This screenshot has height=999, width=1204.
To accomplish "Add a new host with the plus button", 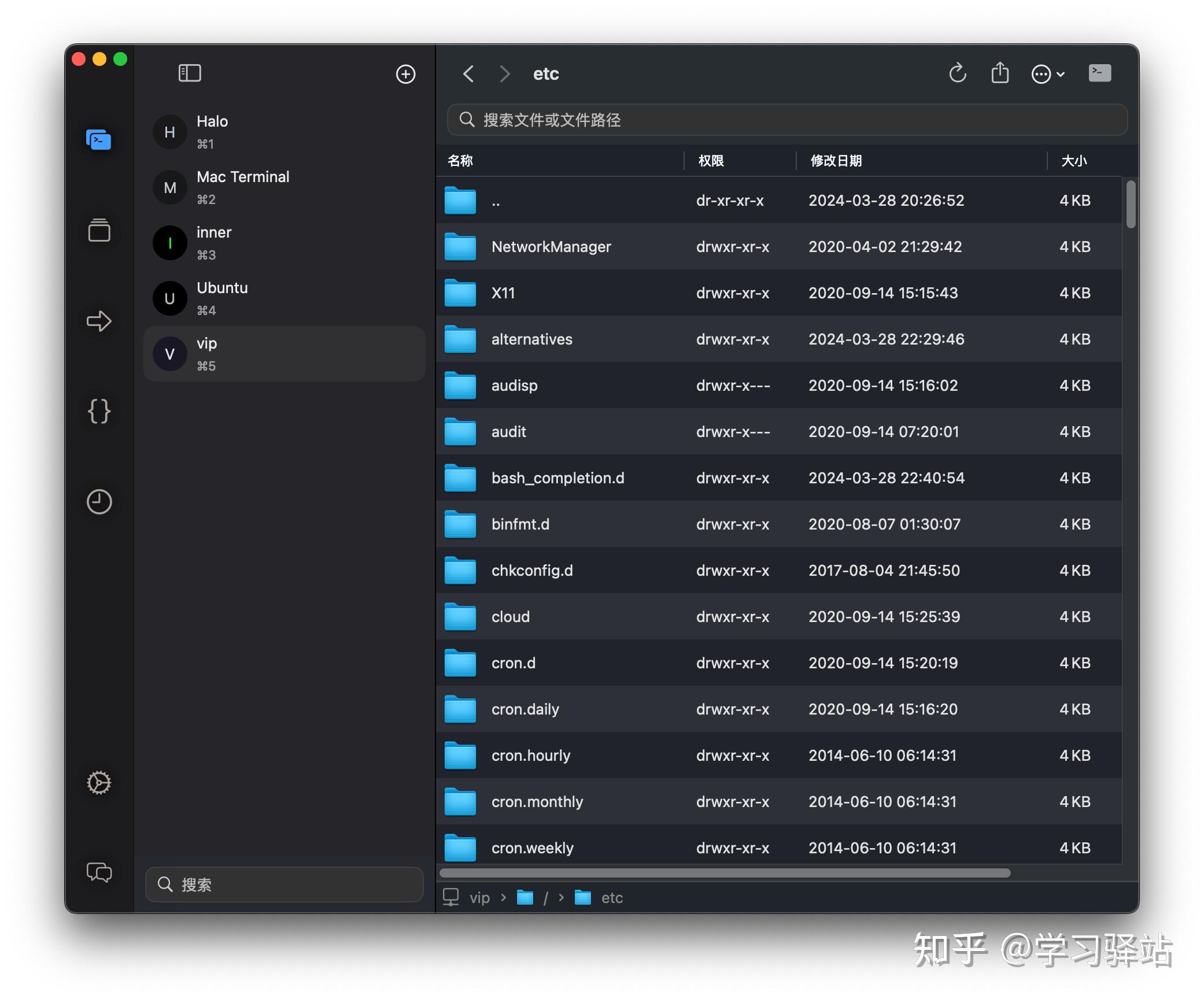I will click(405, 74).
